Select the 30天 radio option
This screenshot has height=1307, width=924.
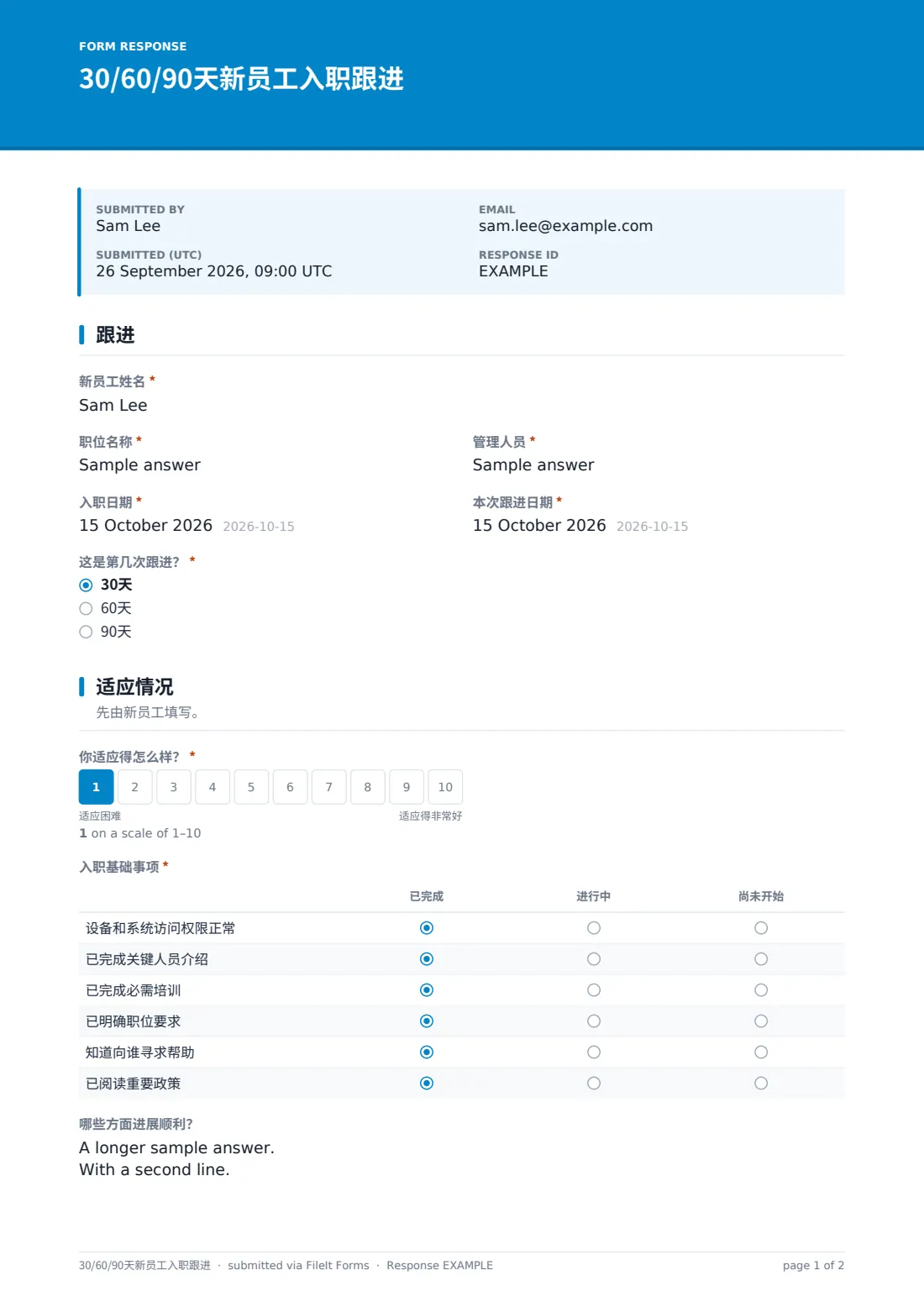(86, 585)
